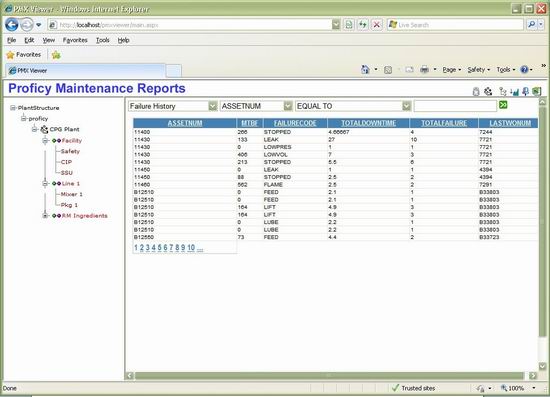
Task: Click the green Excel export icon
Action: (536, 92)
